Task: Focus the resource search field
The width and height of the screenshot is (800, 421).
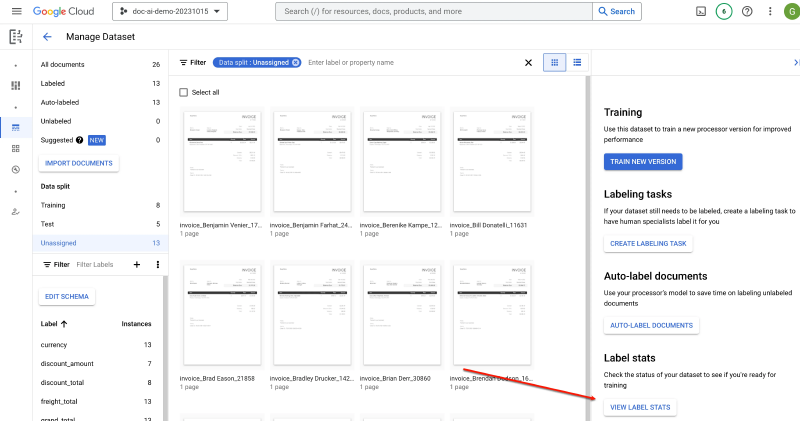Action: pyautogui.click(x=434, y=11)
